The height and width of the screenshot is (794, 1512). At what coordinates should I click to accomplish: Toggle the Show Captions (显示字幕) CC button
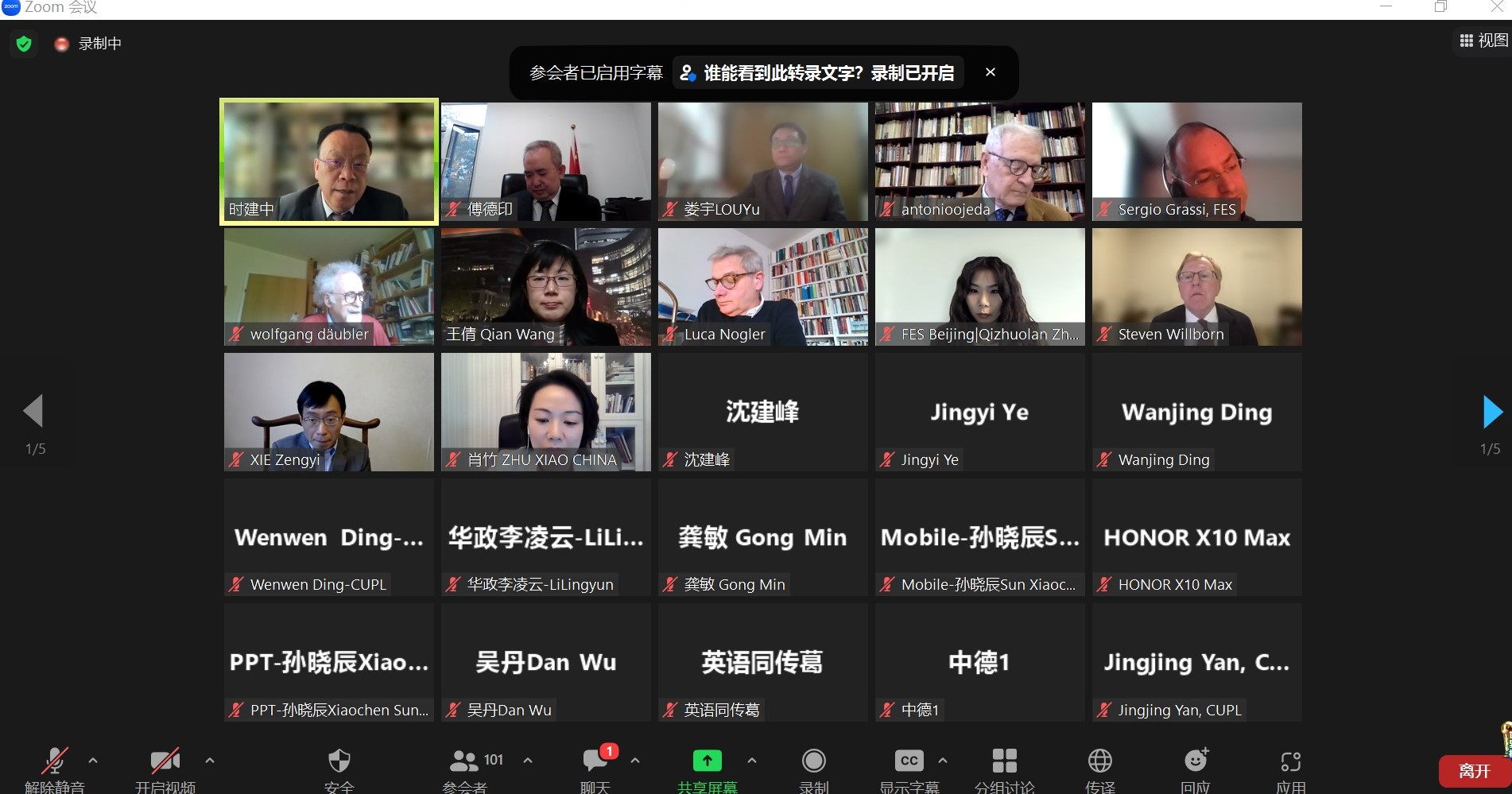909,761
